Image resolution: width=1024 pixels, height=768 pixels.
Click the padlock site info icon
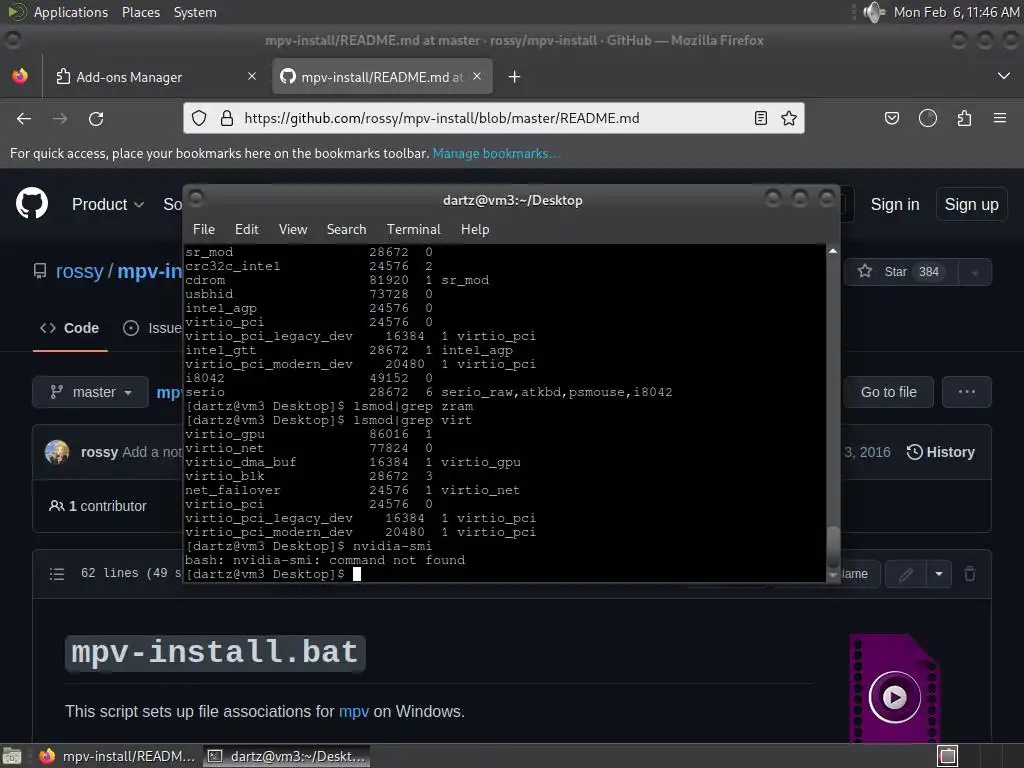(227, 118)
